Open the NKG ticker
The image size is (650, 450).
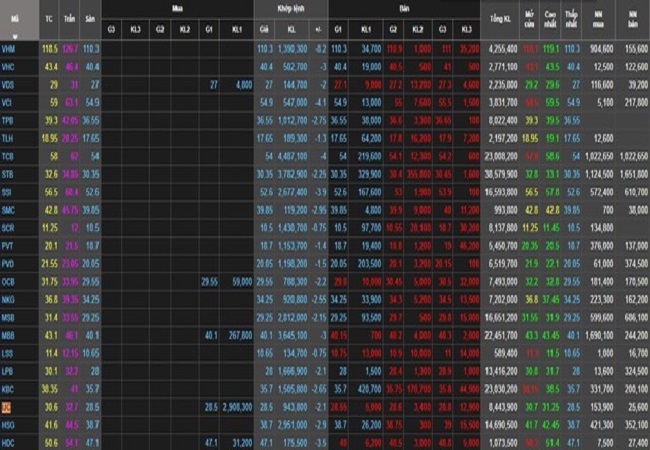(x=7, y=300)
